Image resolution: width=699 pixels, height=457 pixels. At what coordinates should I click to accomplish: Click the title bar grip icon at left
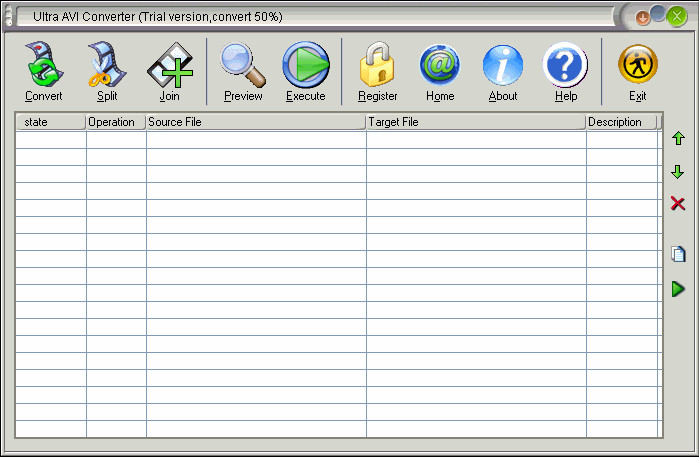tap(9, 16)
